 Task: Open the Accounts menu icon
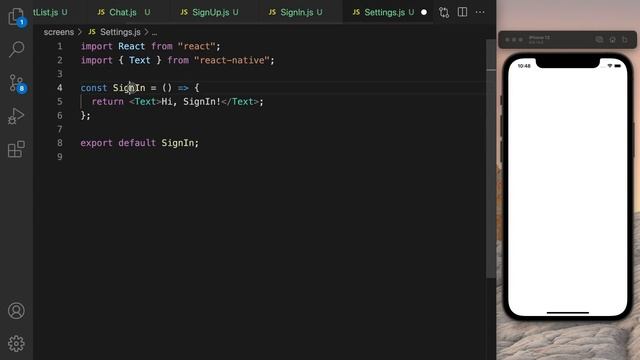(x=16, y=311)
